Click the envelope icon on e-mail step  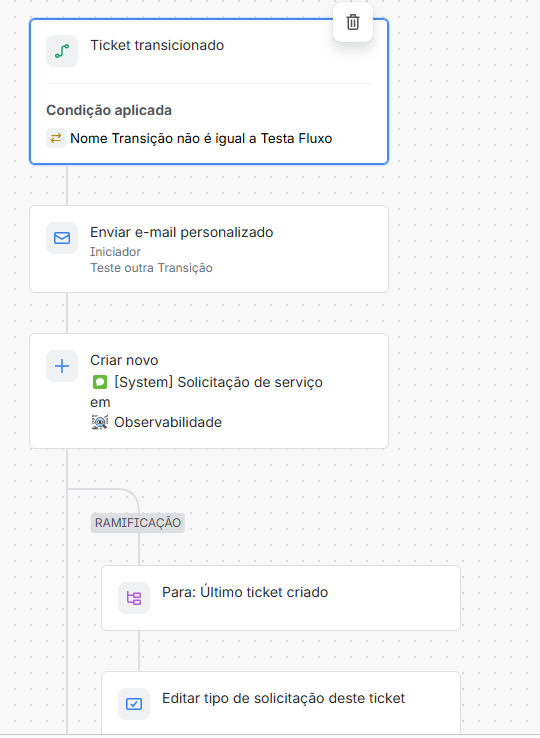pyautogui.click(x=62, y=238)
